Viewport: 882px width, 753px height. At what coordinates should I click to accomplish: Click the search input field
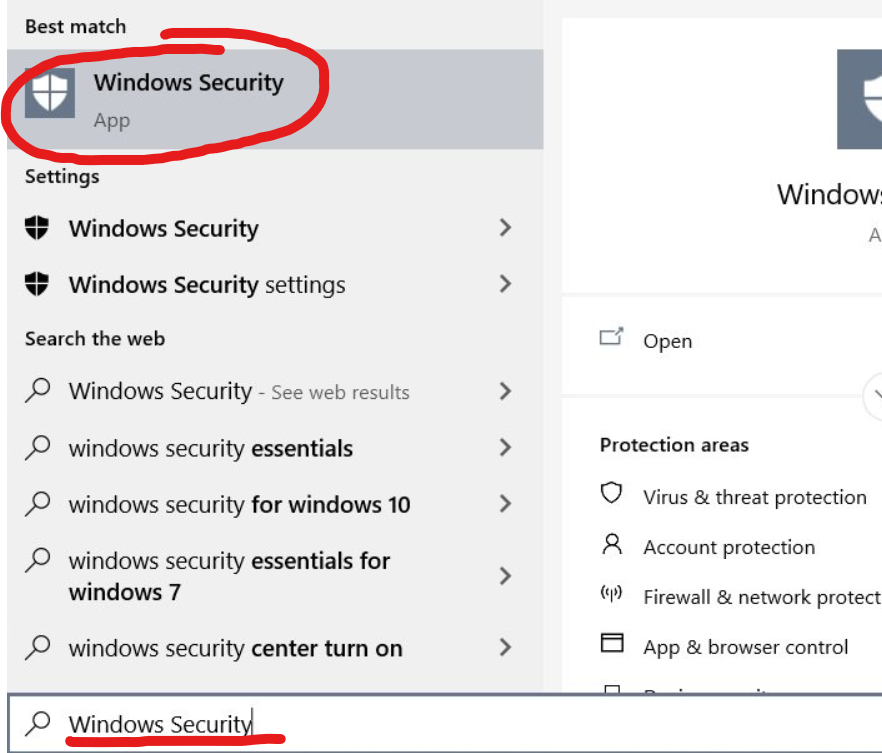(x=150, y=722)
